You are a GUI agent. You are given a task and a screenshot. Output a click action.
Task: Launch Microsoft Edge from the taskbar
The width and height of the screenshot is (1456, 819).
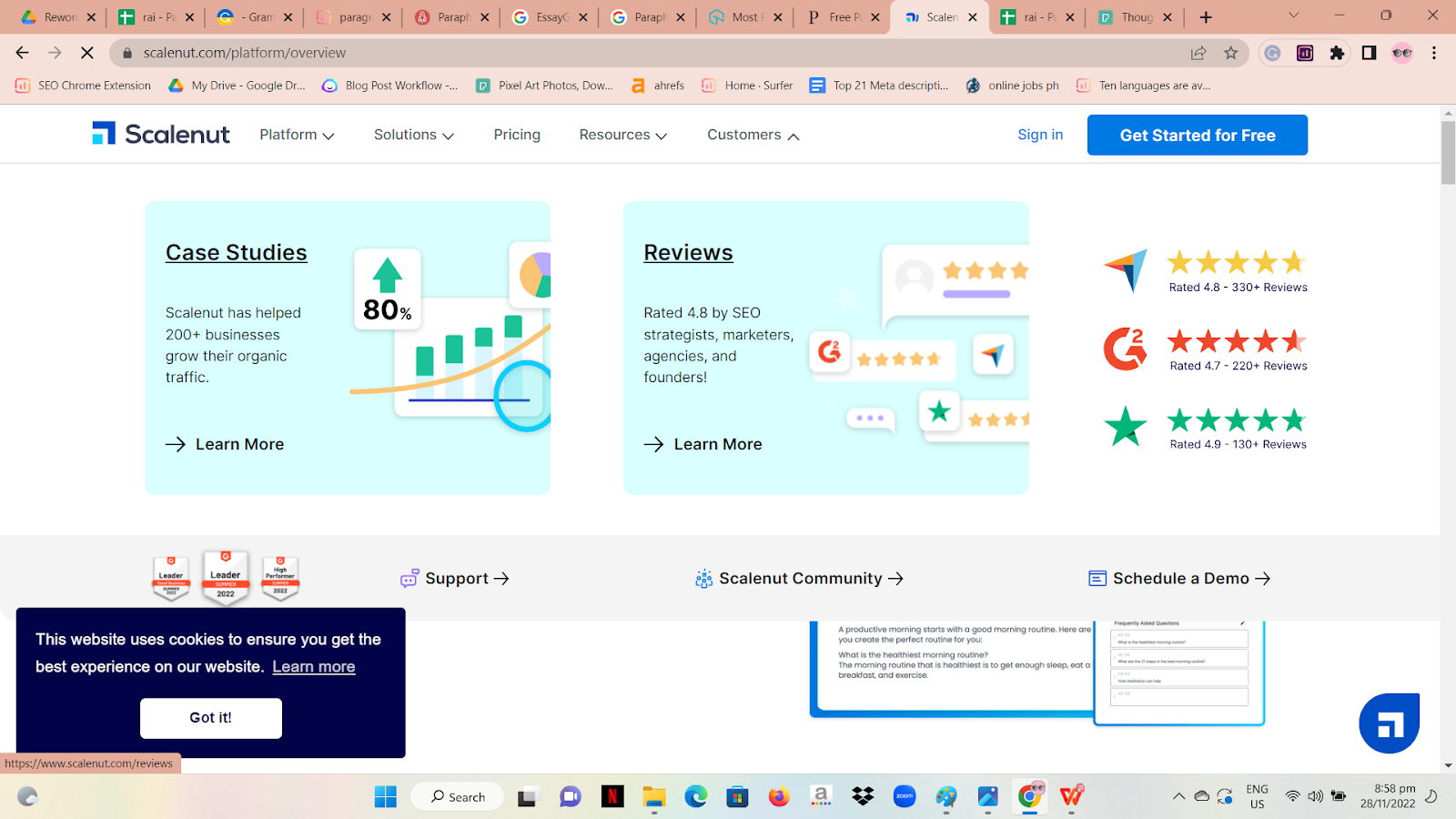696,797
